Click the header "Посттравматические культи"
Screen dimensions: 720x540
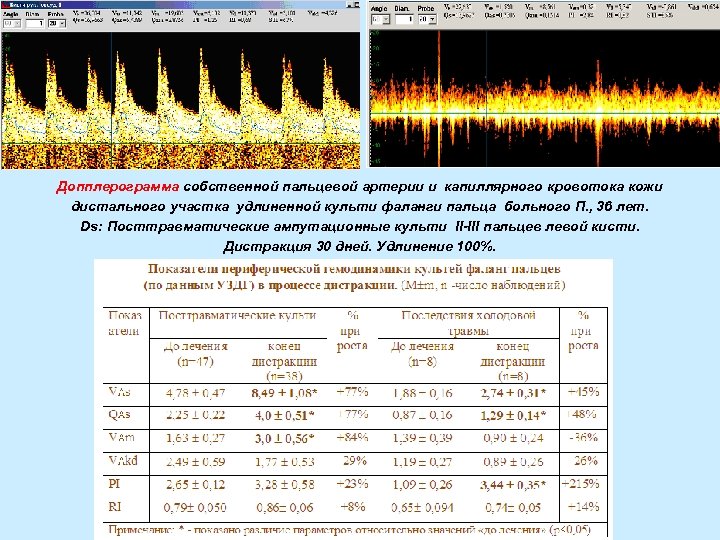(237, 315)
